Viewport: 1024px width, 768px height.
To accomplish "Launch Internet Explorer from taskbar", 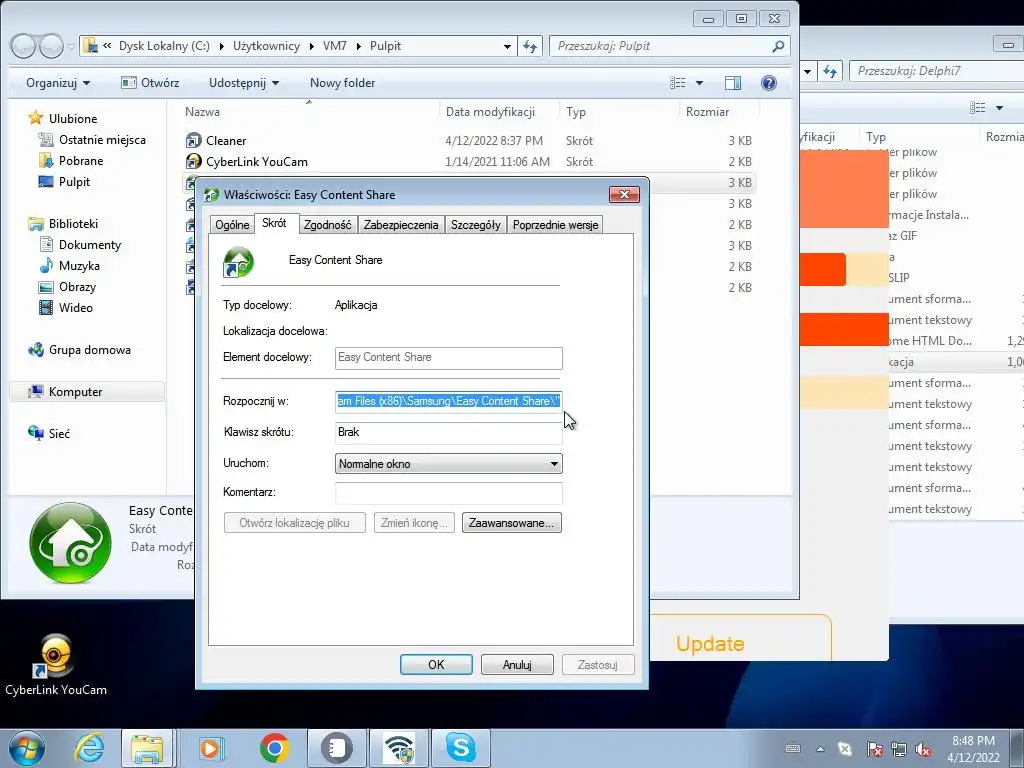I will point(89,748).
